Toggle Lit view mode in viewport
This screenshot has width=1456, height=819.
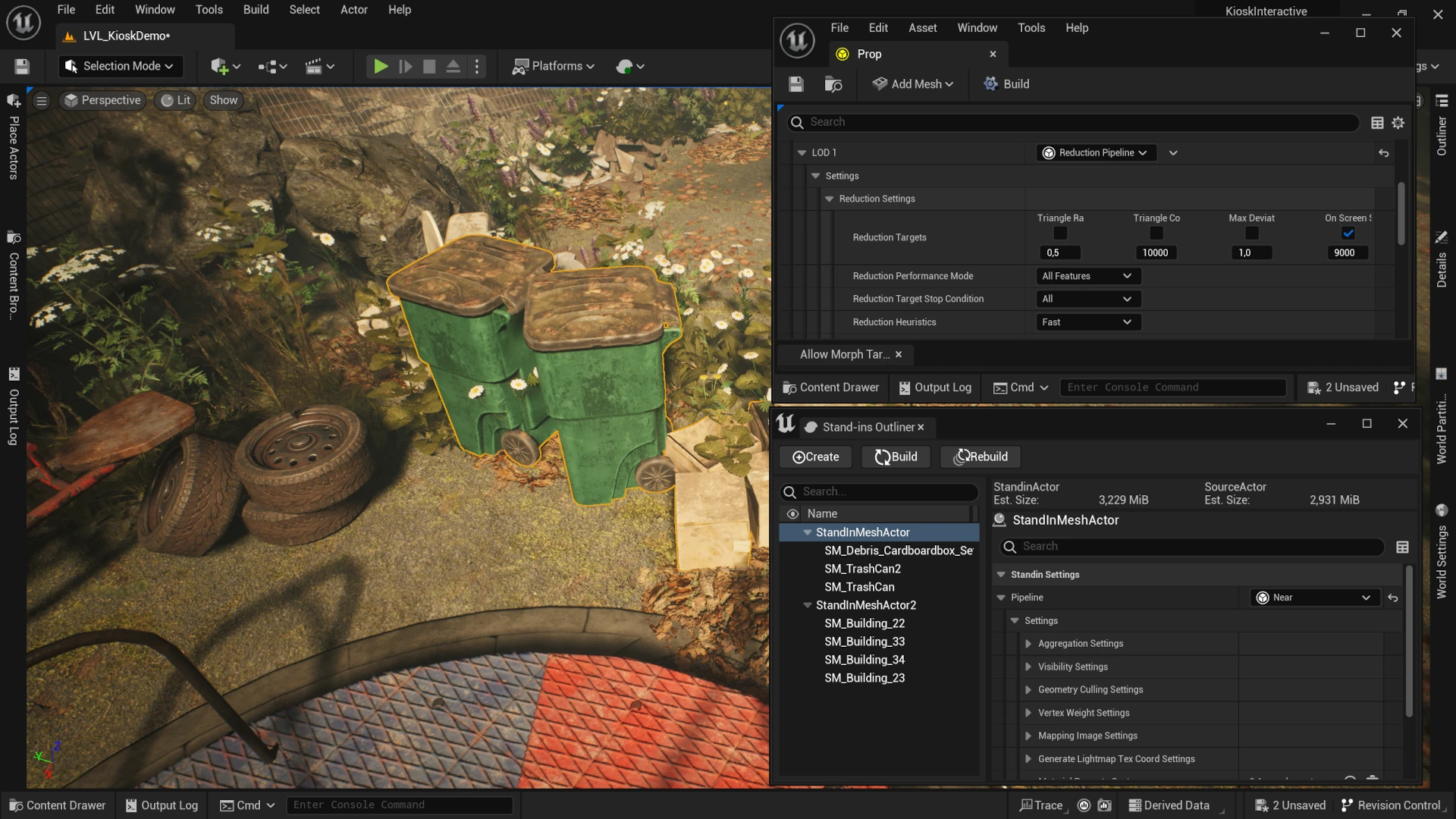[x=176, y=100]
